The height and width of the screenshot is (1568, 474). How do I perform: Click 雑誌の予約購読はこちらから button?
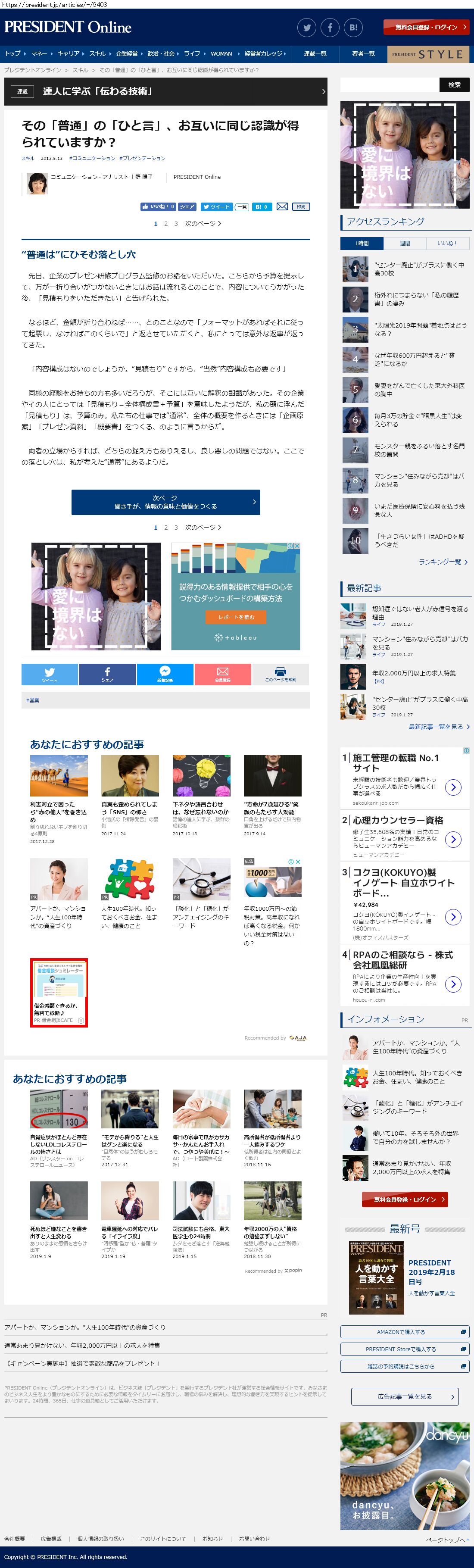(405, 1366)
